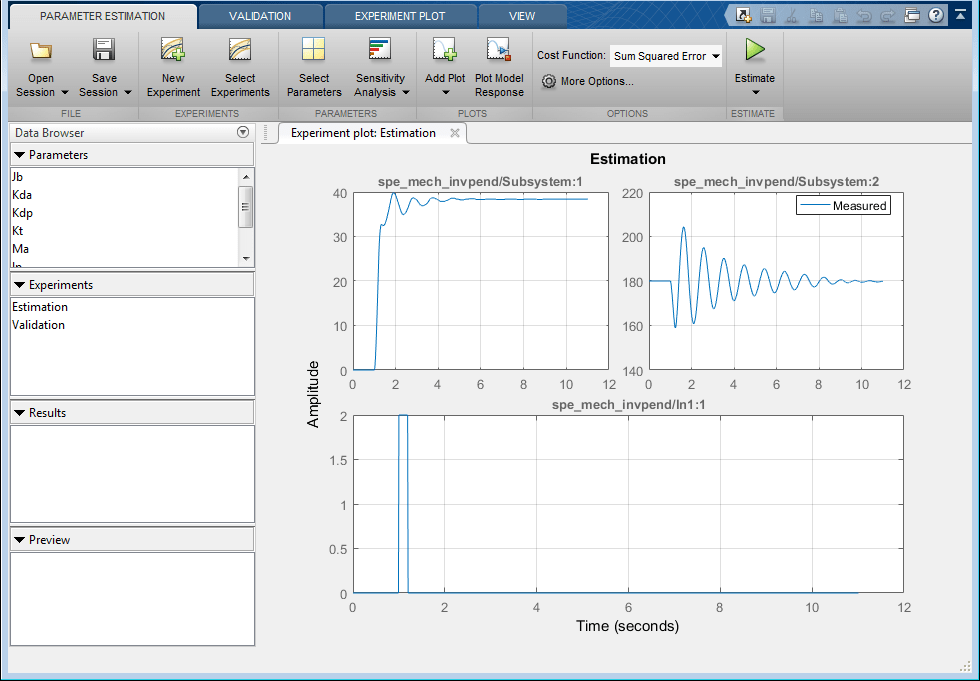This screenshot has width=980, height=681.
Task: Click the add shortcut icon in quick access bar
Action: [x=743, y=15]
